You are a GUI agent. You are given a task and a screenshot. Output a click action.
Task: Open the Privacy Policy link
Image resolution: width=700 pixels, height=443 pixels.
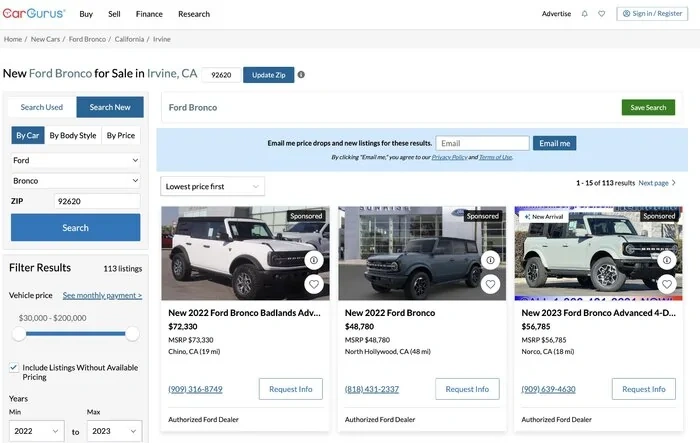(x=450, y=157)
